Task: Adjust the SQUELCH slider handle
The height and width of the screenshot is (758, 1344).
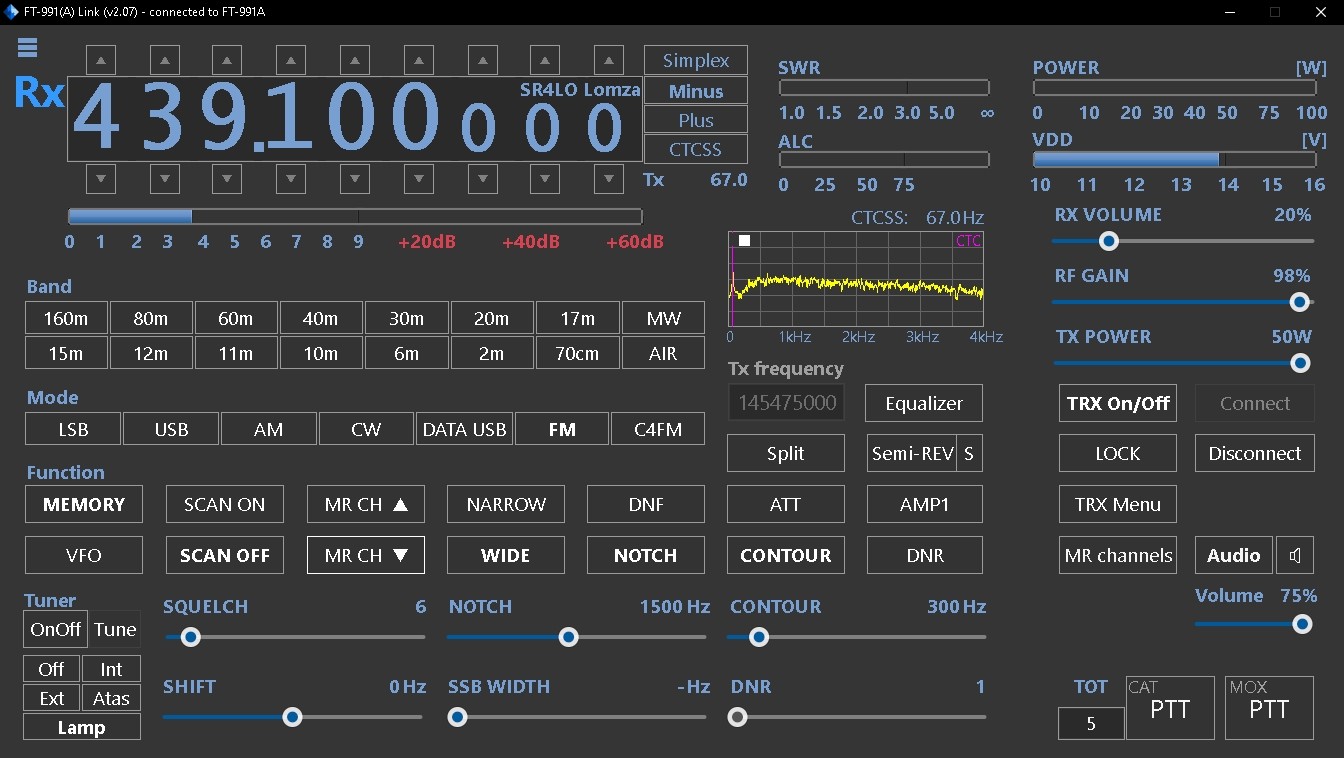Action: (190, 637)
